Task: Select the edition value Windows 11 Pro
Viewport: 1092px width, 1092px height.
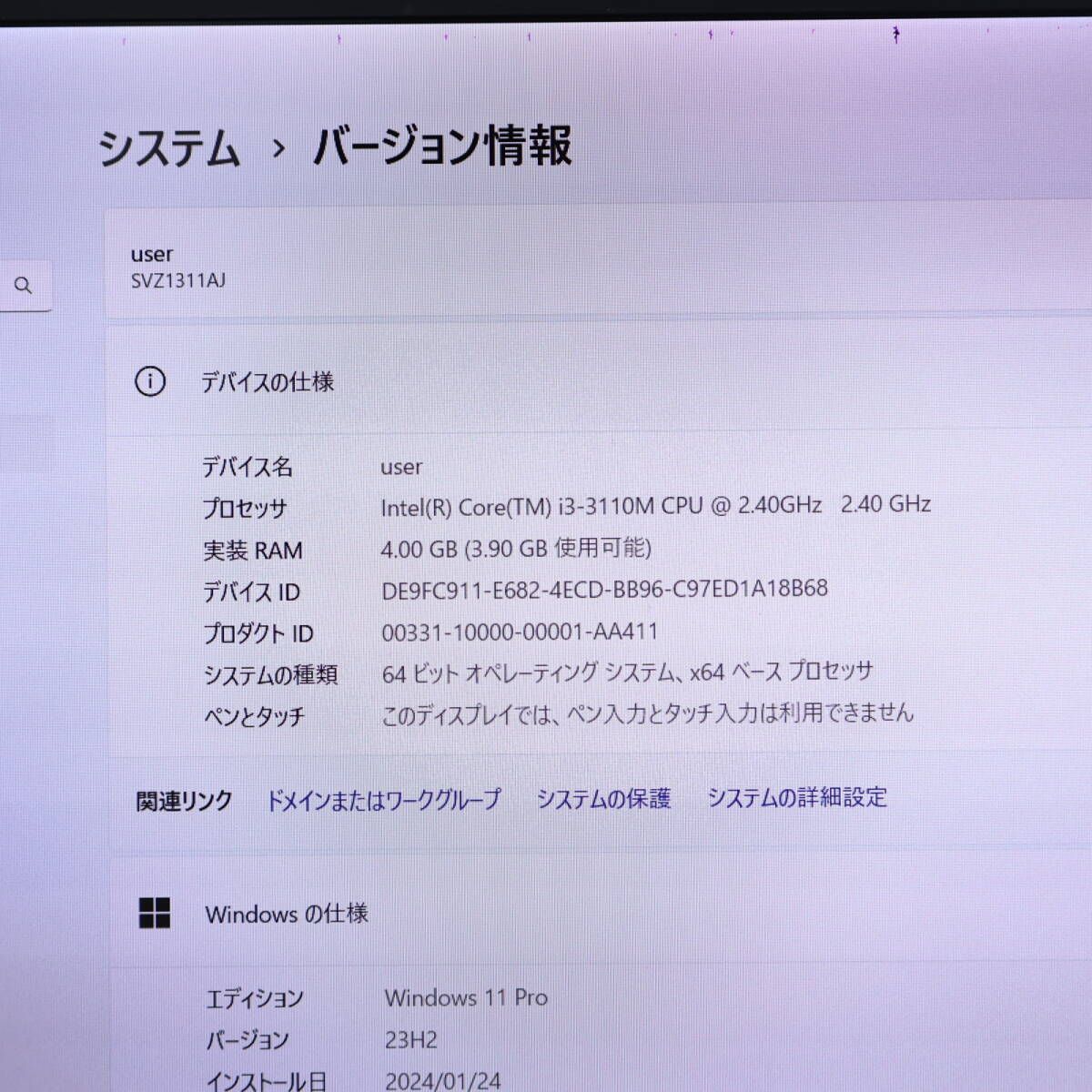Action: pyautogui.click(x=466, y=997)
